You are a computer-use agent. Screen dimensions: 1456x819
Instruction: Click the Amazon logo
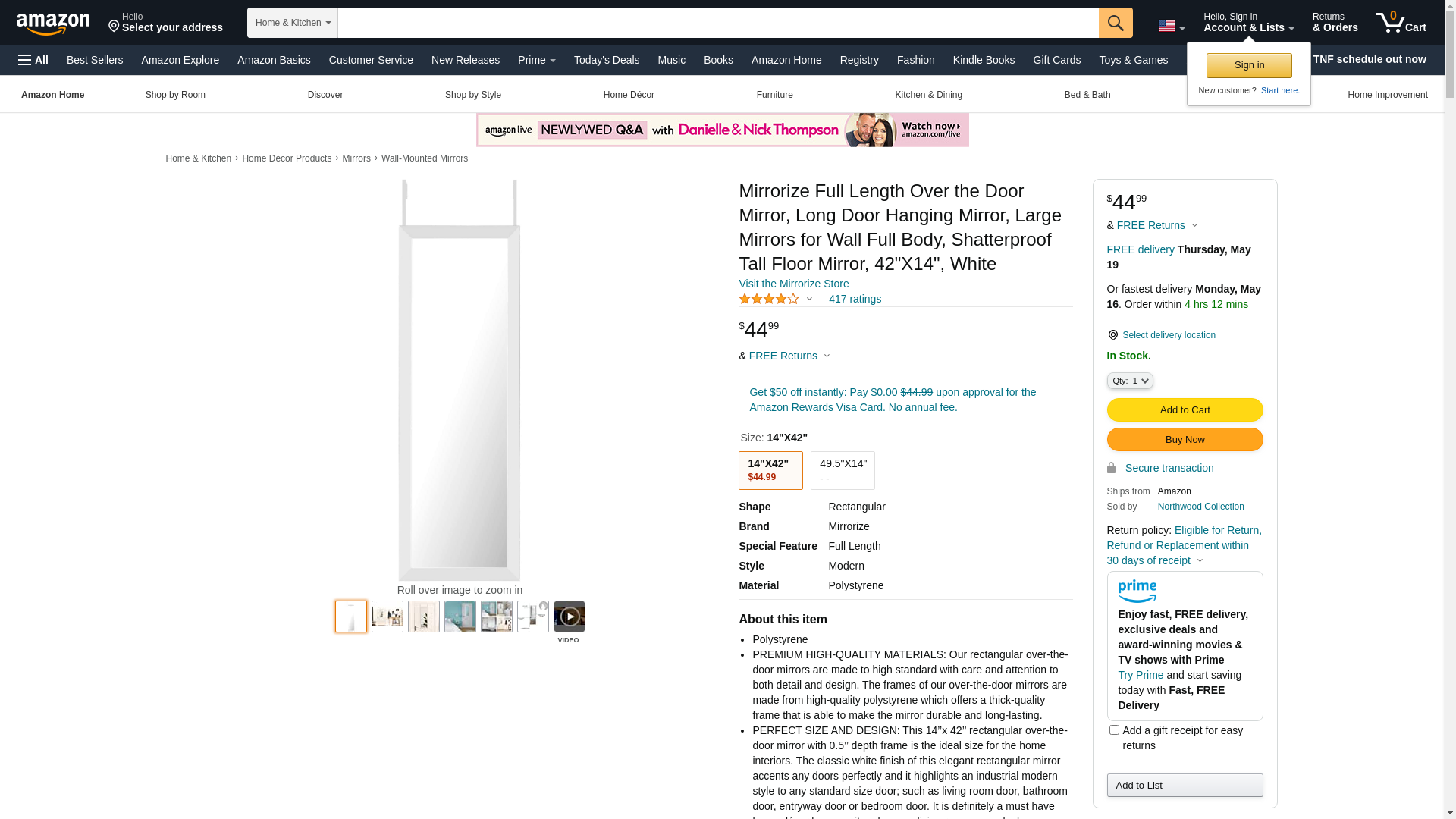[x=53, y=24]
